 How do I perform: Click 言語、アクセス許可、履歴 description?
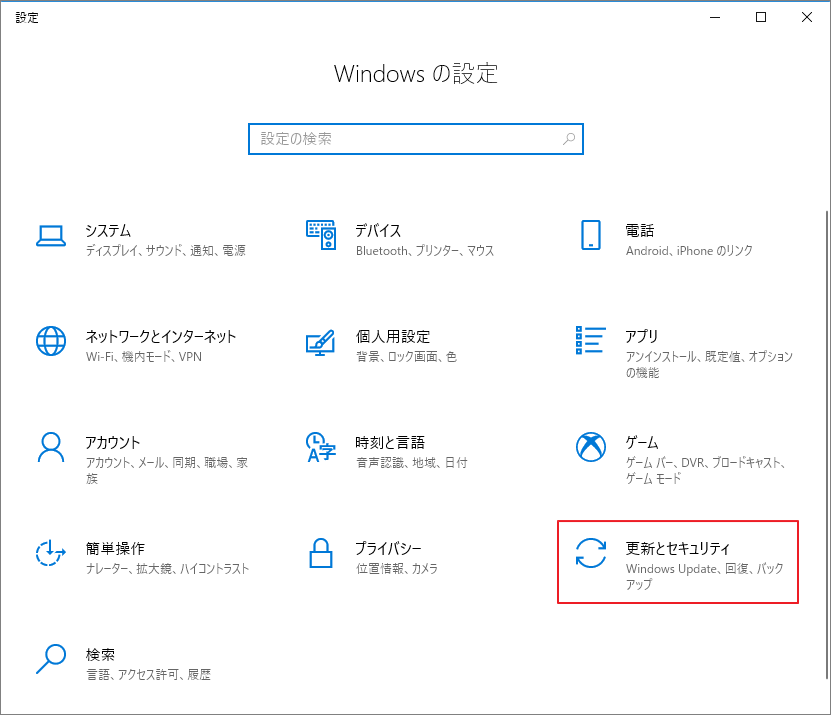click(148, 675)
